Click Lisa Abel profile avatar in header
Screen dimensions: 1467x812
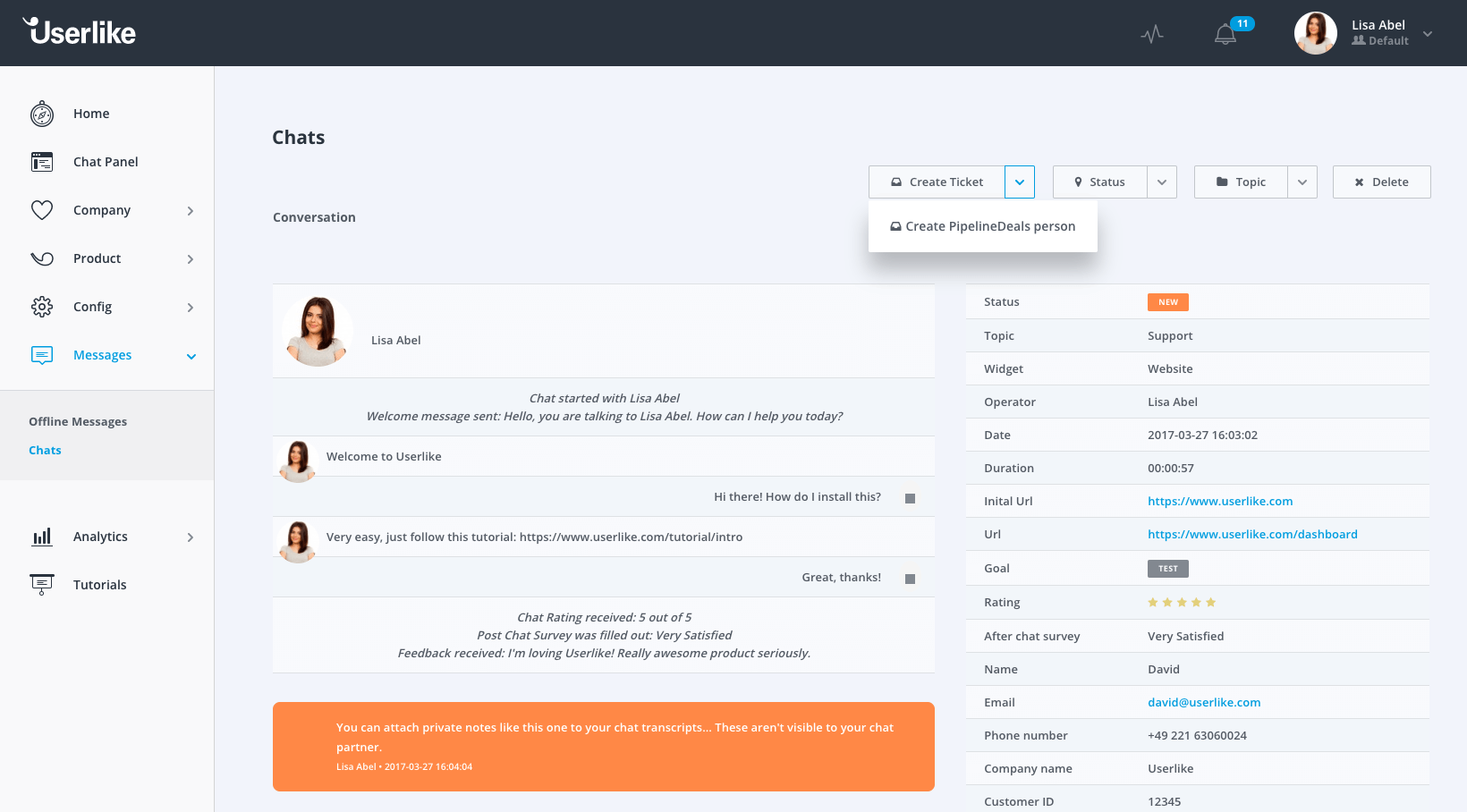coord(1315,33)
